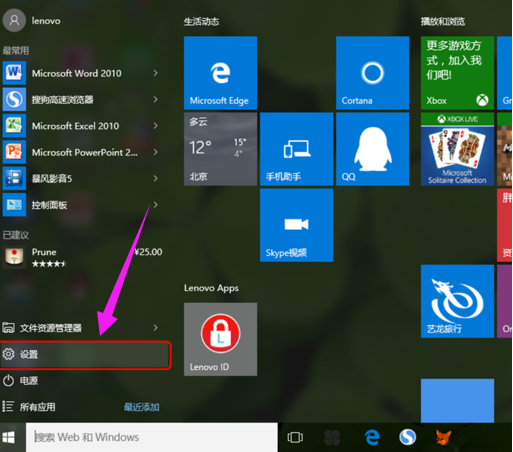Viewport: 513px width, 452px height.
Task: Expand jump list for 控制面板
Action: tap(155, 205)
